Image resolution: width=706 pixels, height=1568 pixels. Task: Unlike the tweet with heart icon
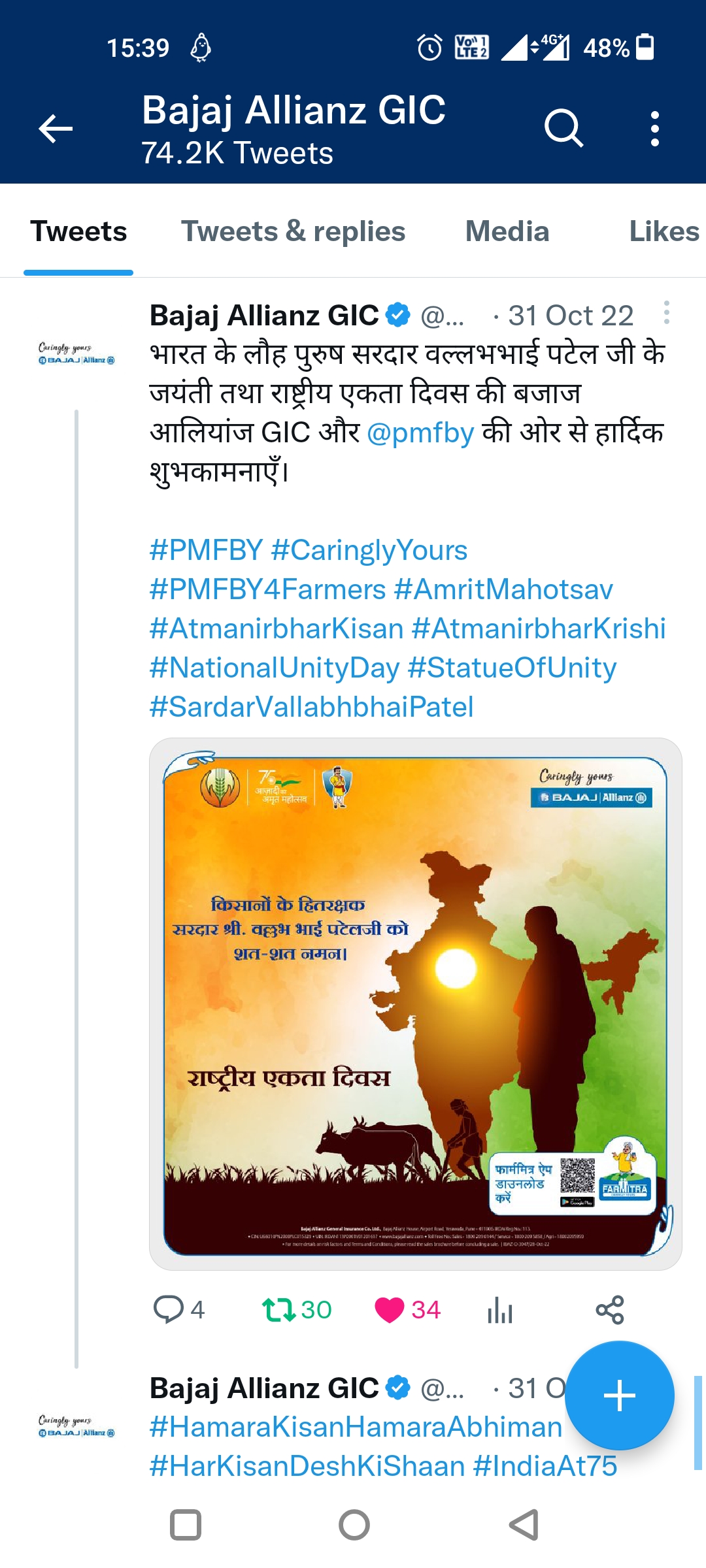pos(390,1310)
